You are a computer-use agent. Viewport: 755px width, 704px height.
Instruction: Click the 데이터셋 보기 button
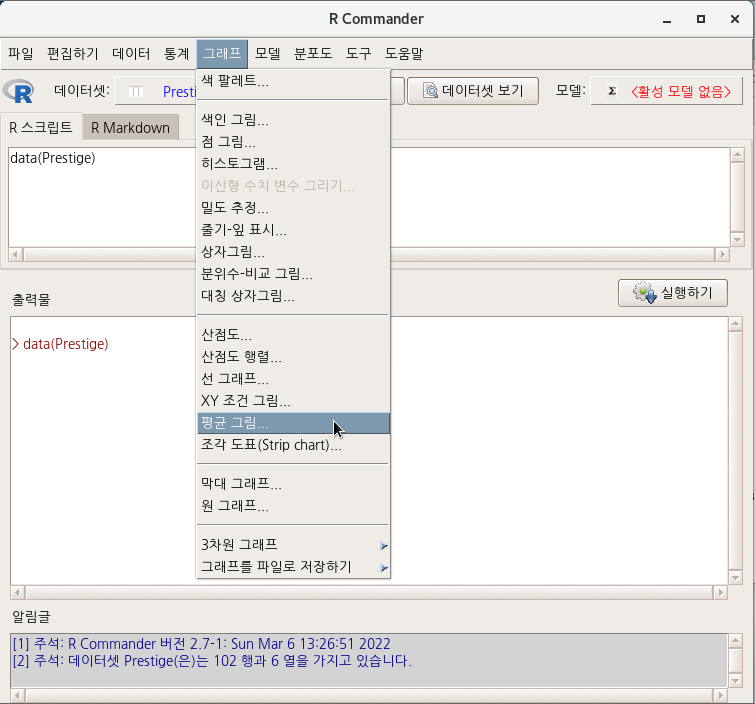(473, 91)
